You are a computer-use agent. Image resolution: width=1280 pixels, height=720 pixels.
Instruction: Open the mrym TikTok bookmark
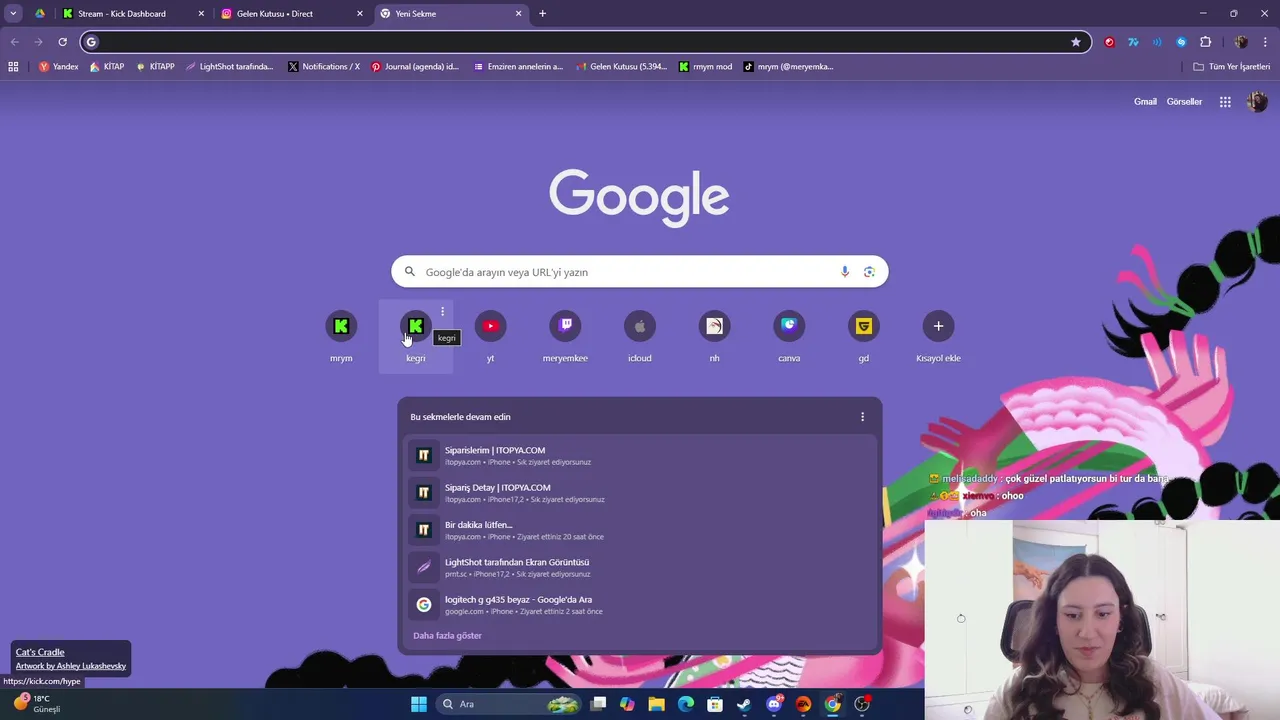pyautogui.click(x=788, y=67)
